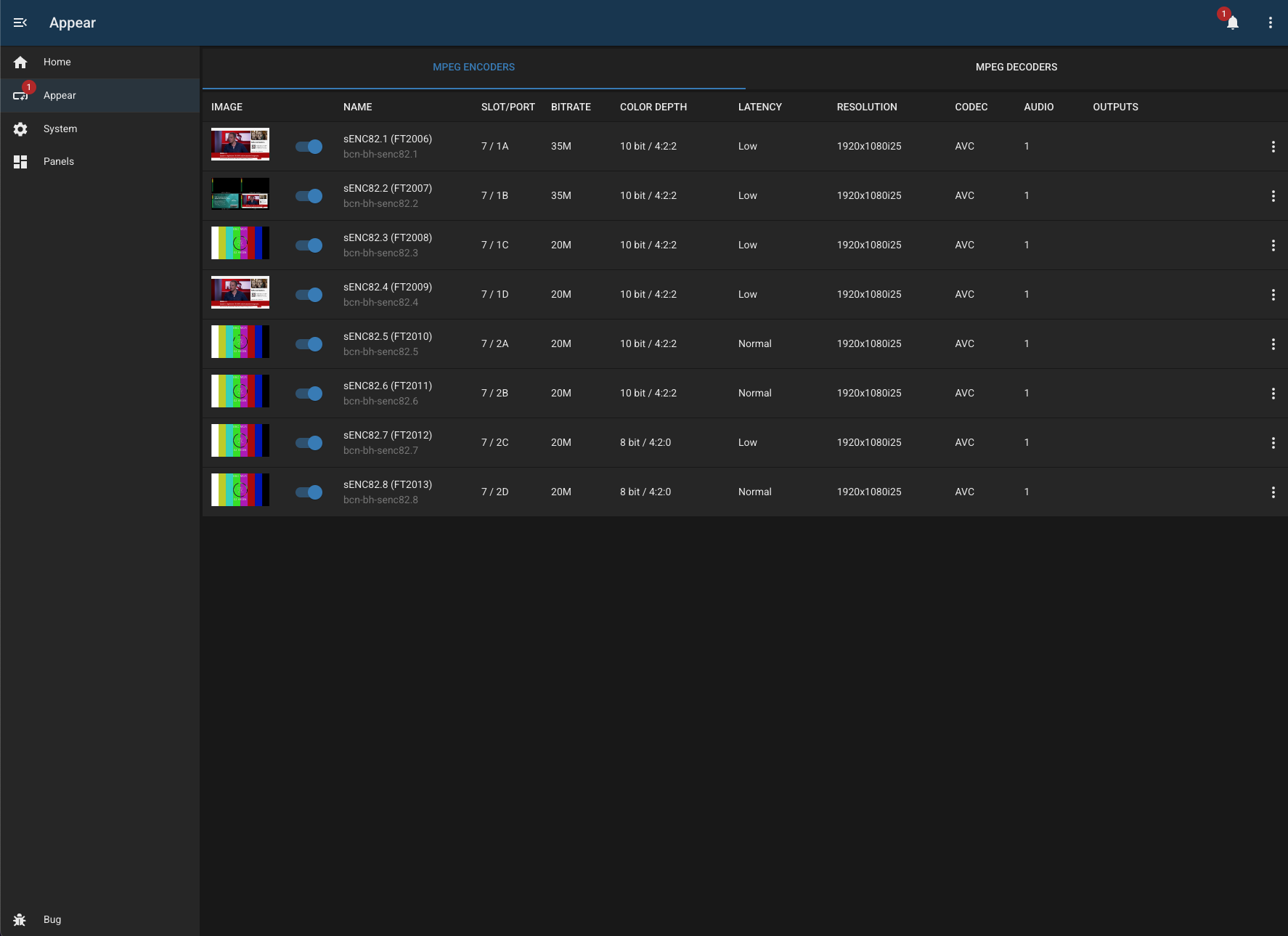Open the sENC82.6 preview thumbnail

240,391
